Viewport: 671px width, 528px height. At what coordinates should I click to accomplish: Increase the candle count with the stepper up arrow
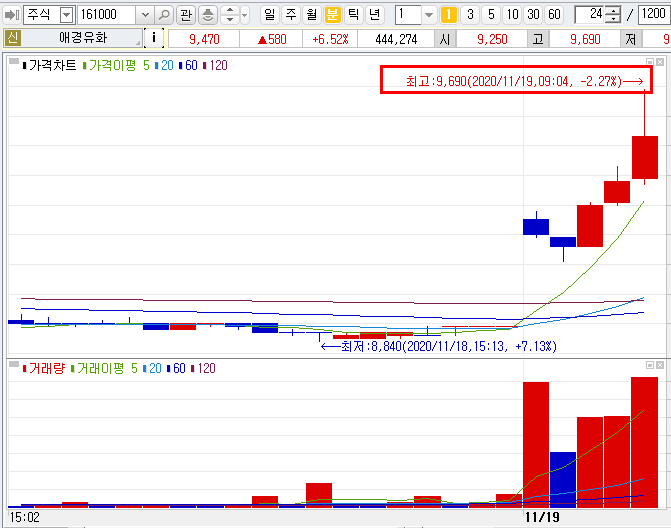coord(614,11)
